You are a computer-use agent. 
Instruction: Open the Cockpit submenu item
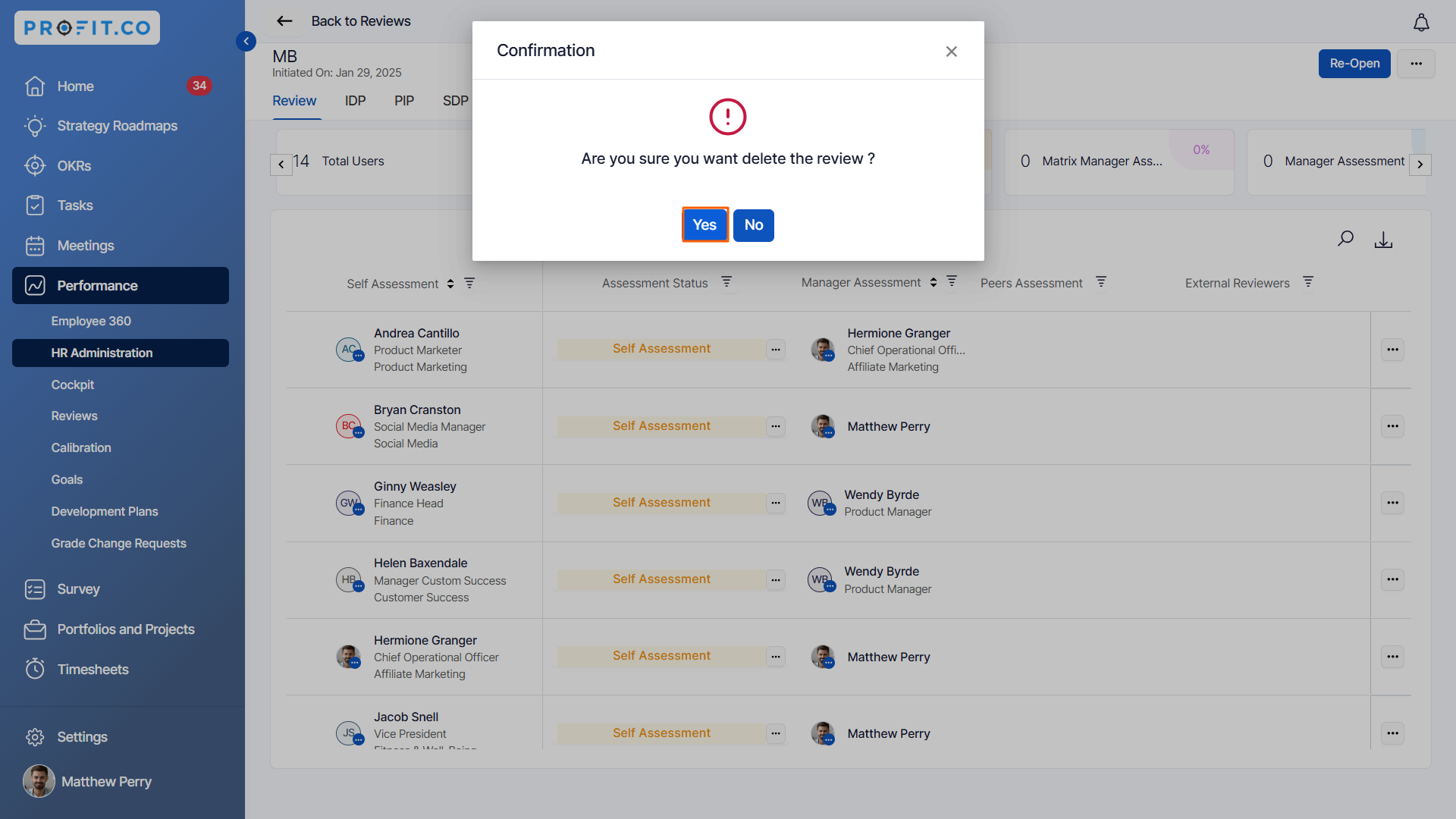pos(73,385)
